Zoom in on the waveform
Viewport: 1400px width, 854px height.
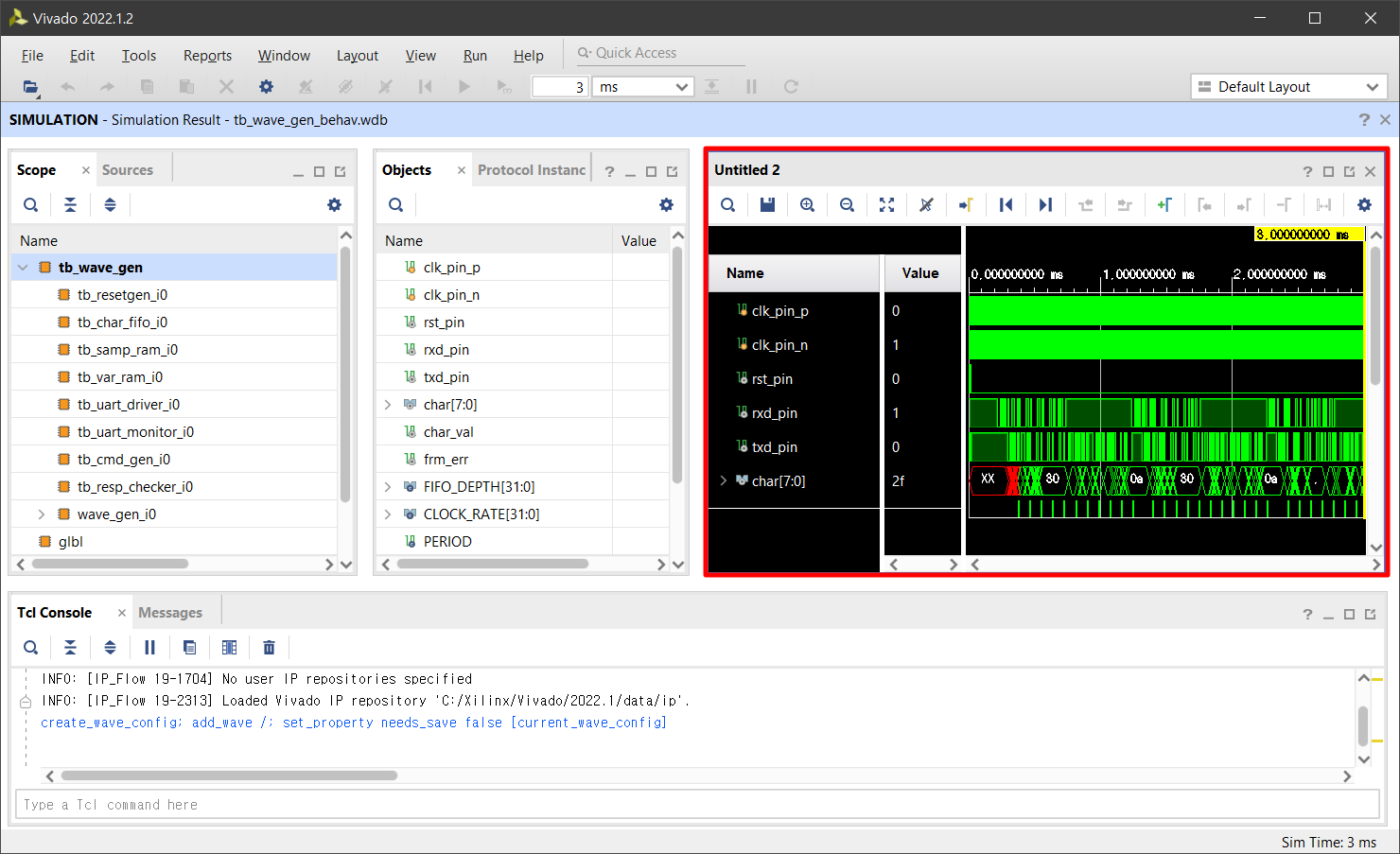[x=807, y=204]
